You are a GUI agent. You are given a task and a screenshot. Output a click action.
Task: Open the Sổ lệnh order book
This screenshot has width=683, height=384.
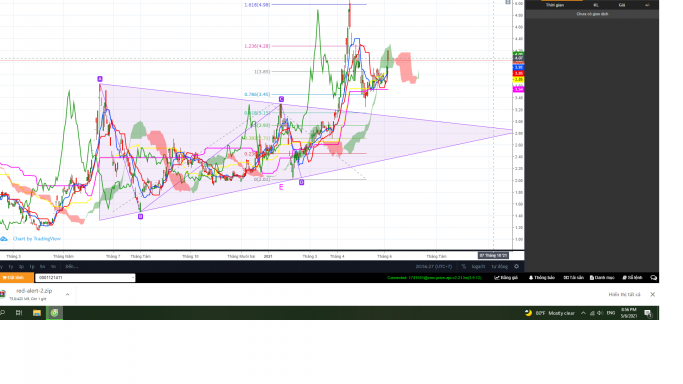coord(632,277)
